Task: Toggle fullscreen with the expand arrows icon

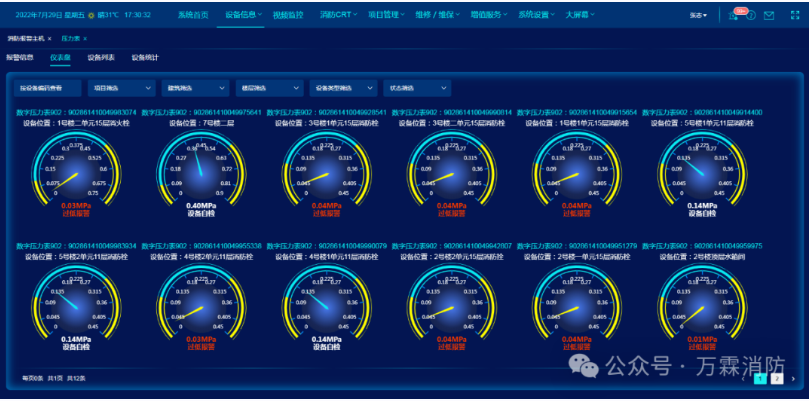Action: pos(795,15)
